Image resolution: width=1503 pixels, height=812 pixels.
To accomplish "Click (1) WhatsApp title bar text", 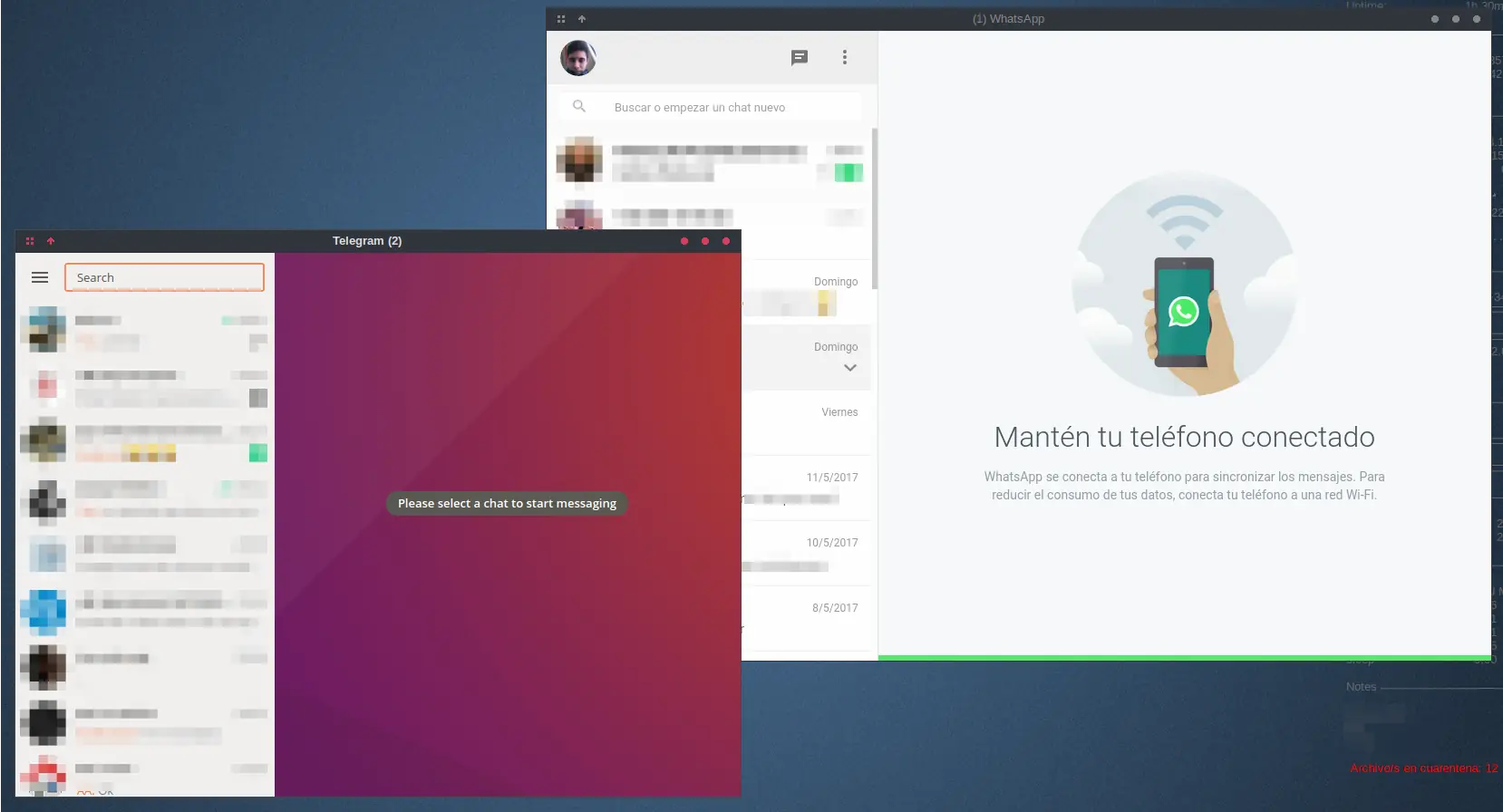I will [x=1008, y=19].
